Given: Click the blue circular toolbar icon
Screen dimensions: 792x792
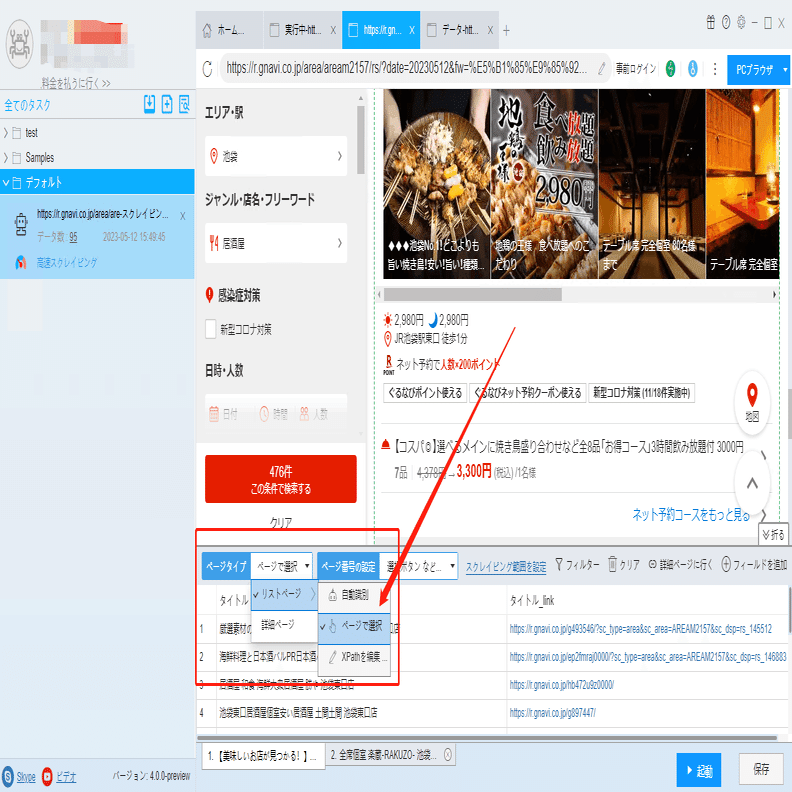Looking at the screenshot, I should [x=692, y=68].
